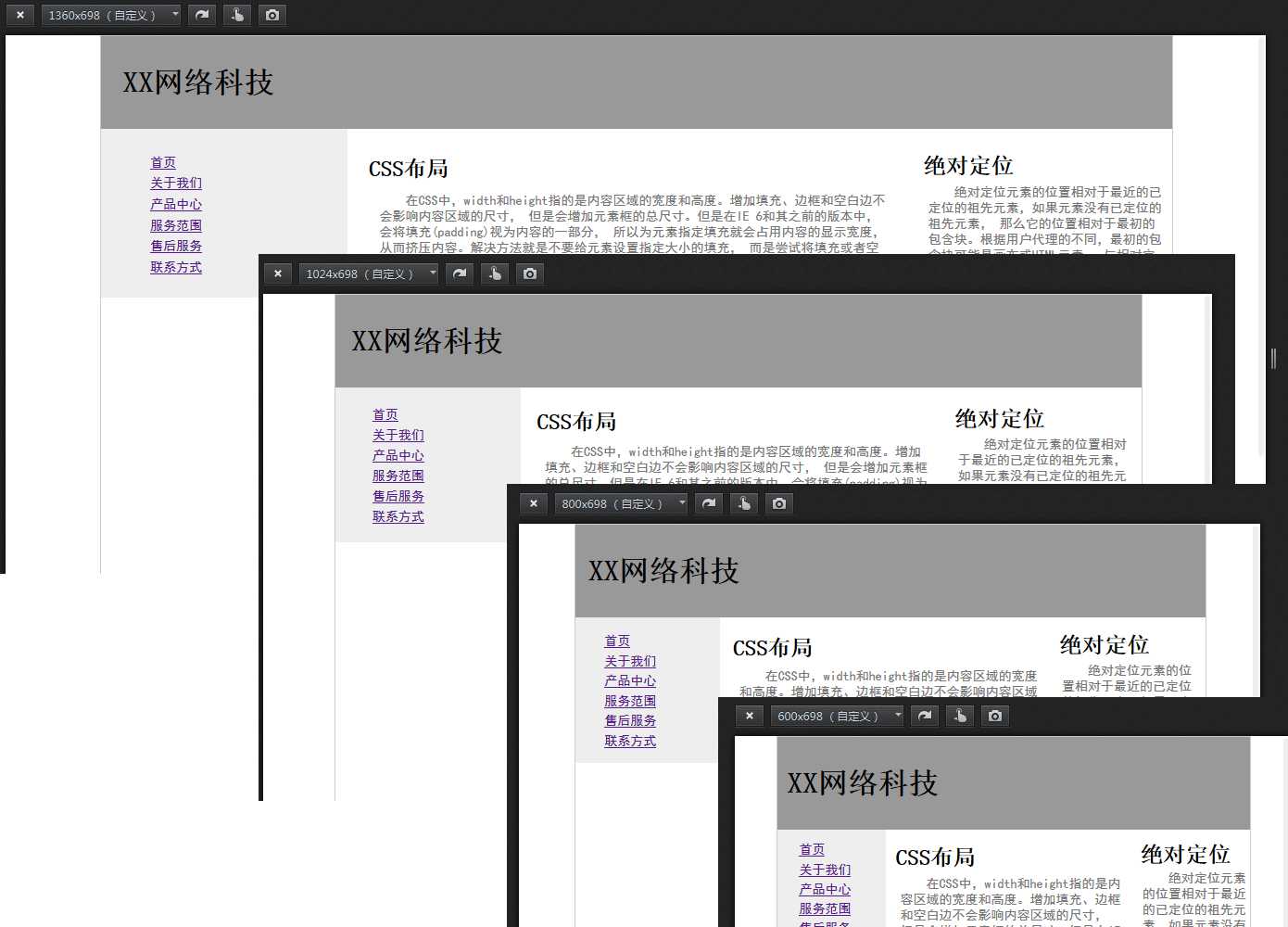Screen dimensions: 1288x927
Task: Open 关于我们 link in 600x698 view
Action: [x=825, y=870]
